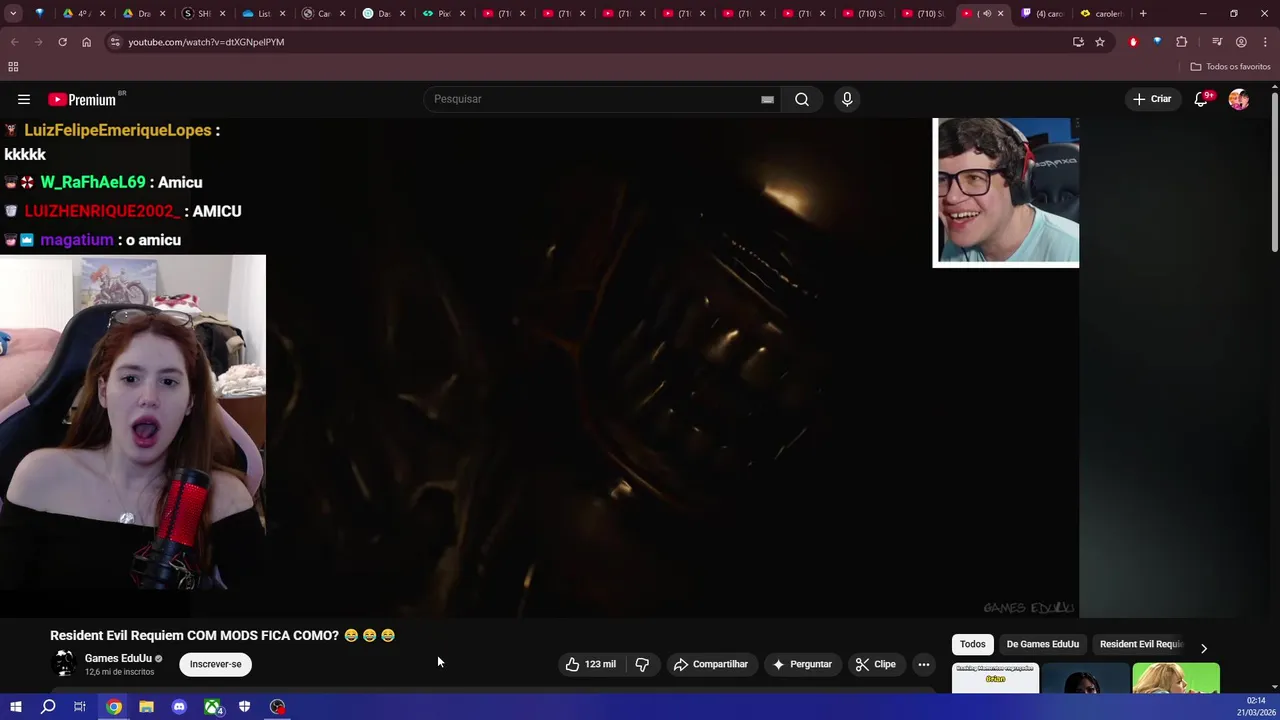Reload the page in browser toolbar
The height and width of the screenshot is (720, 1280).
tap(62, 42)
